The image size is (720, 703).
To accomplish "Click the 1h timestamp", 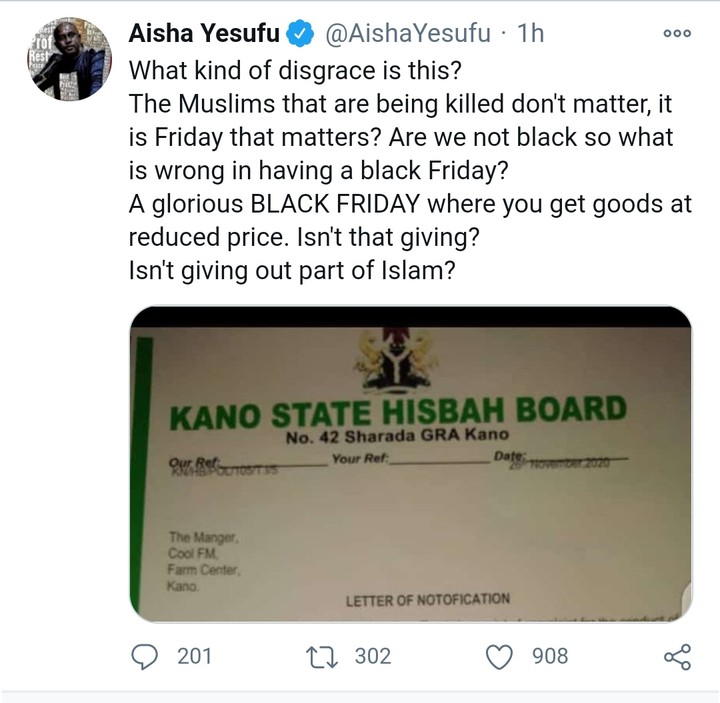I will point(530,34).
